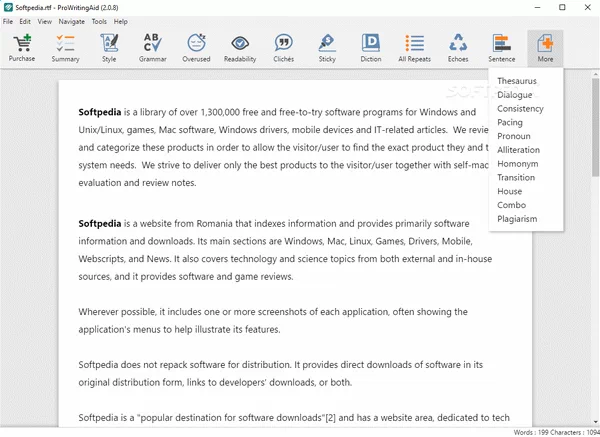Select the Transition report

[516, 178]
